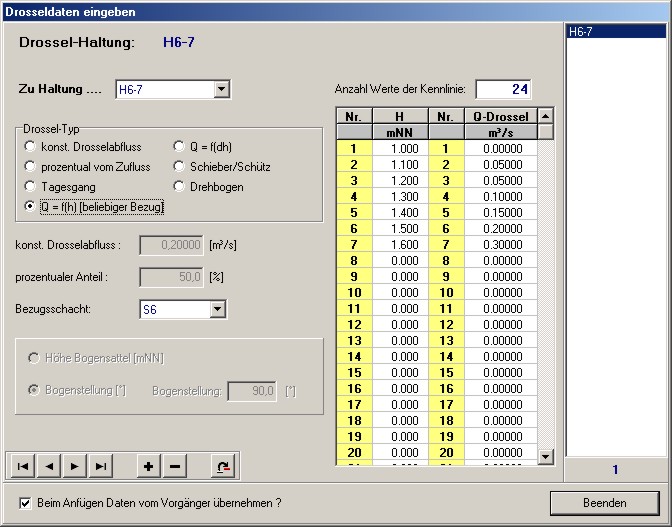
Task: Click H value 1.200 in row 3
Action: (x=400, y=180)
